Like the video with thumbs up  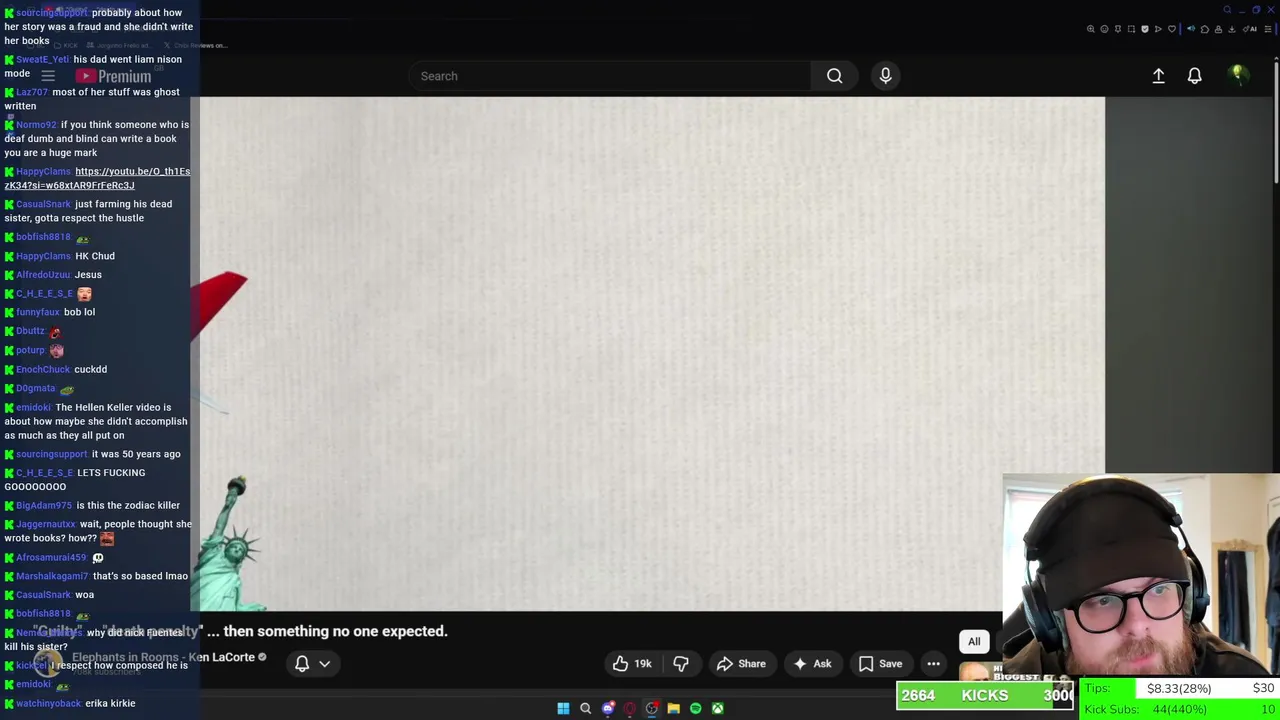pyautogui.click(x=621, y=663)
